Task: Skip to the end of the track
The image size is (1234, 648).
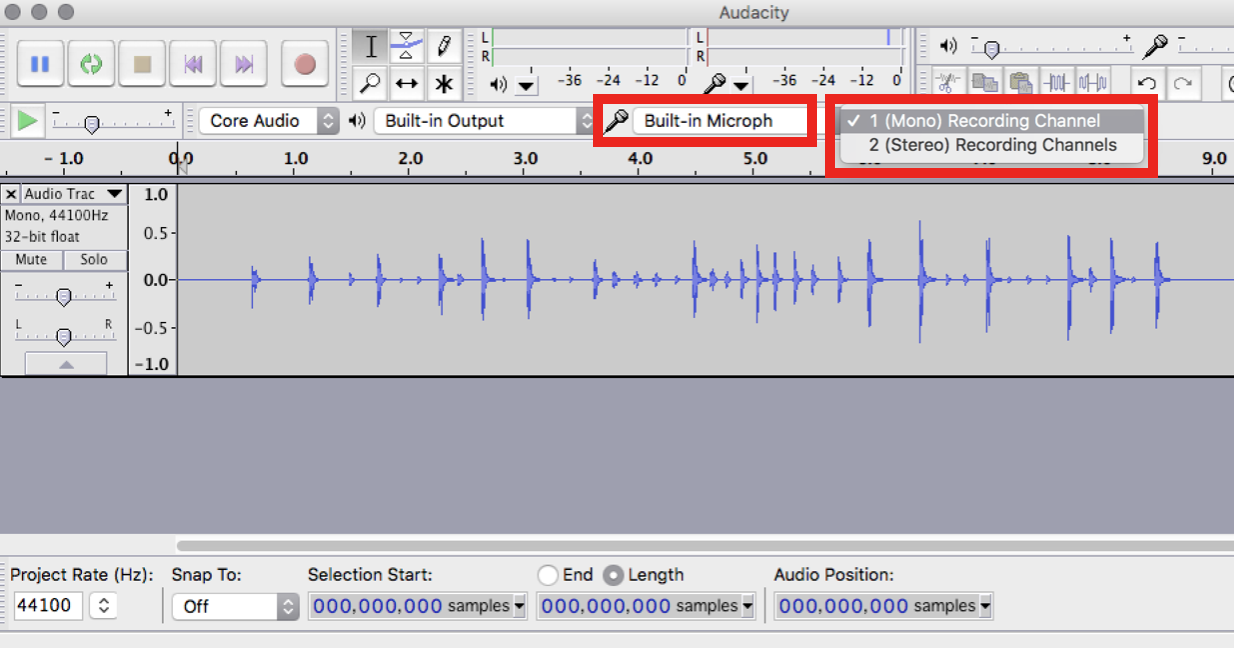Action: coord(244,65)
